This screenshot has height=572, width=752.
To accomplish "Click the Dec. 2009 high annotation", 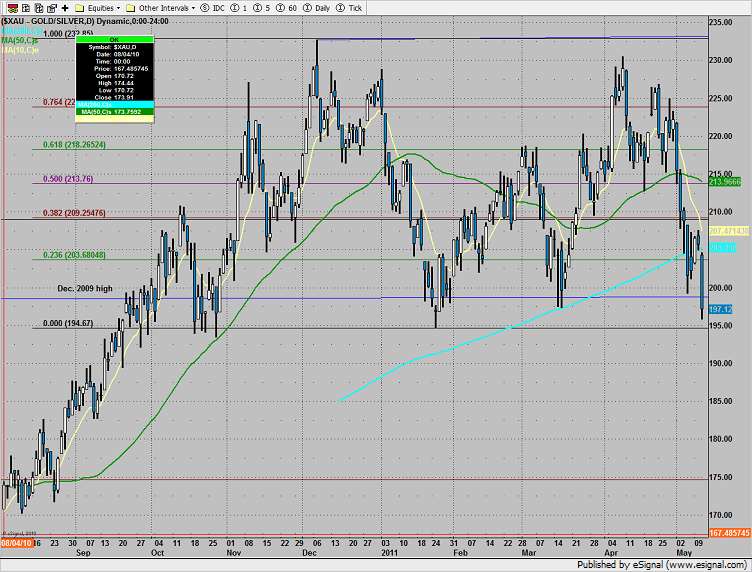I will 85,289.
